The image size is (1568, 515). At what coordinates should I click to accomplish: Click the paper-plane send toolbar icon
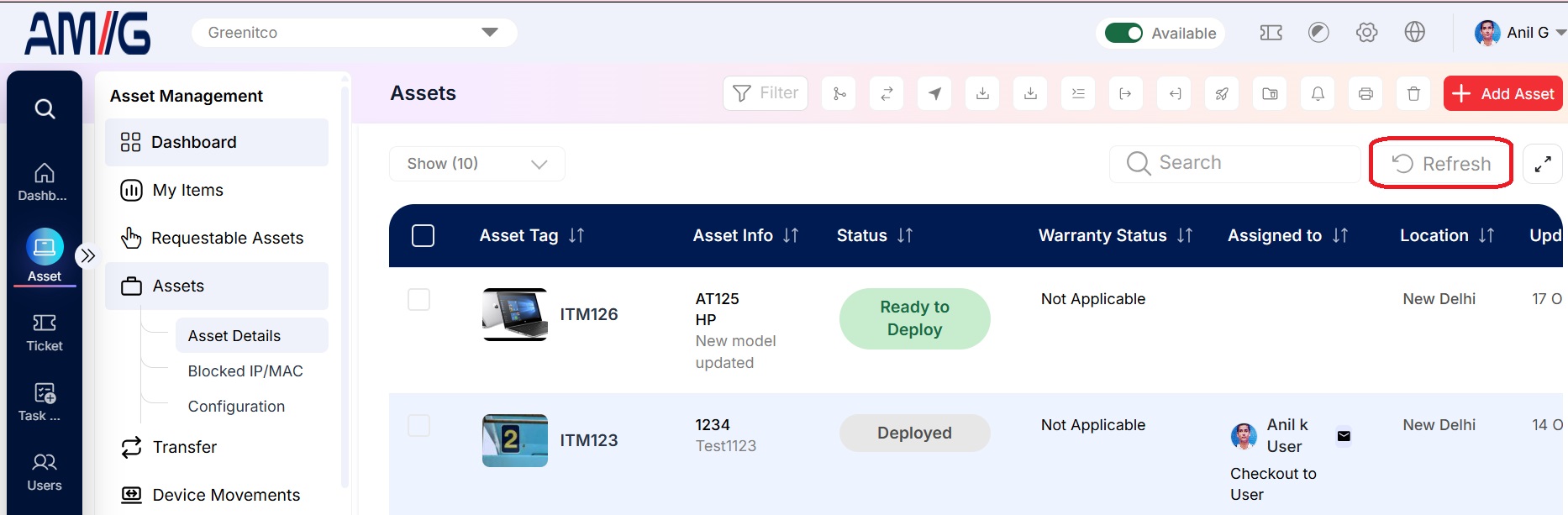coord(934,93)
